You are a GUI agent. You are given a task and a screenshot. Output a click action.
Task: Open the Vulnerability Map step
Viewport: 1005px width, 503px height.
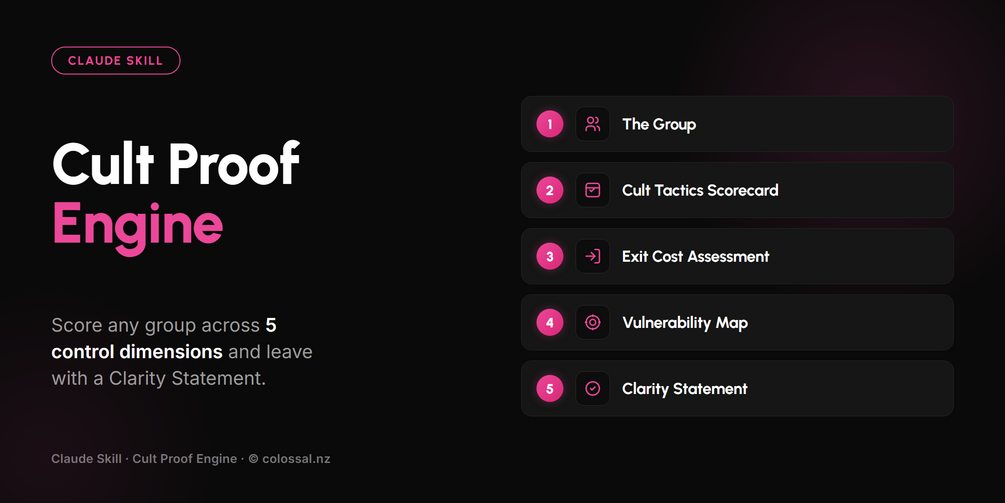point(737,322)
